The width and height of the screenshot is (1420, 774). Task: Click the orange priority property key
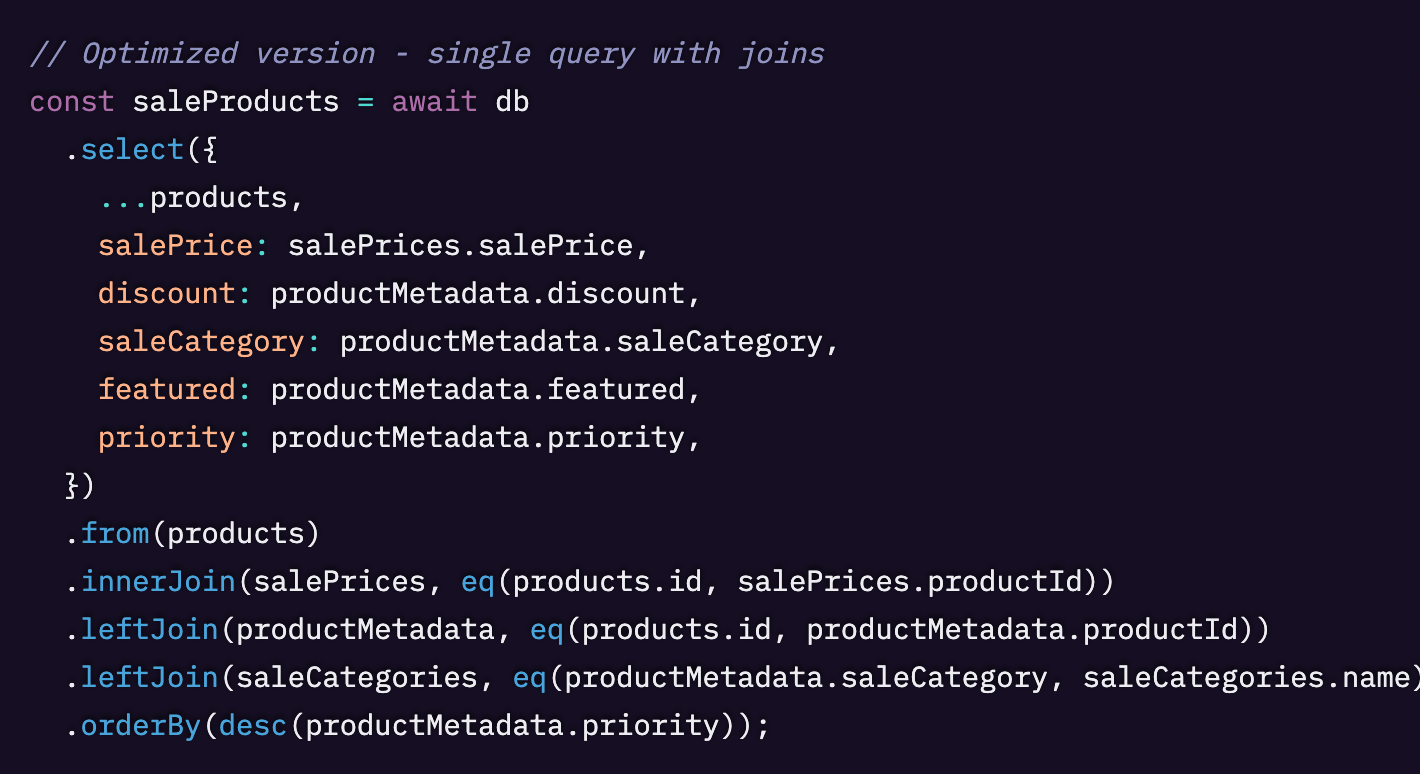pyautogui.click(x=166, y=437)
